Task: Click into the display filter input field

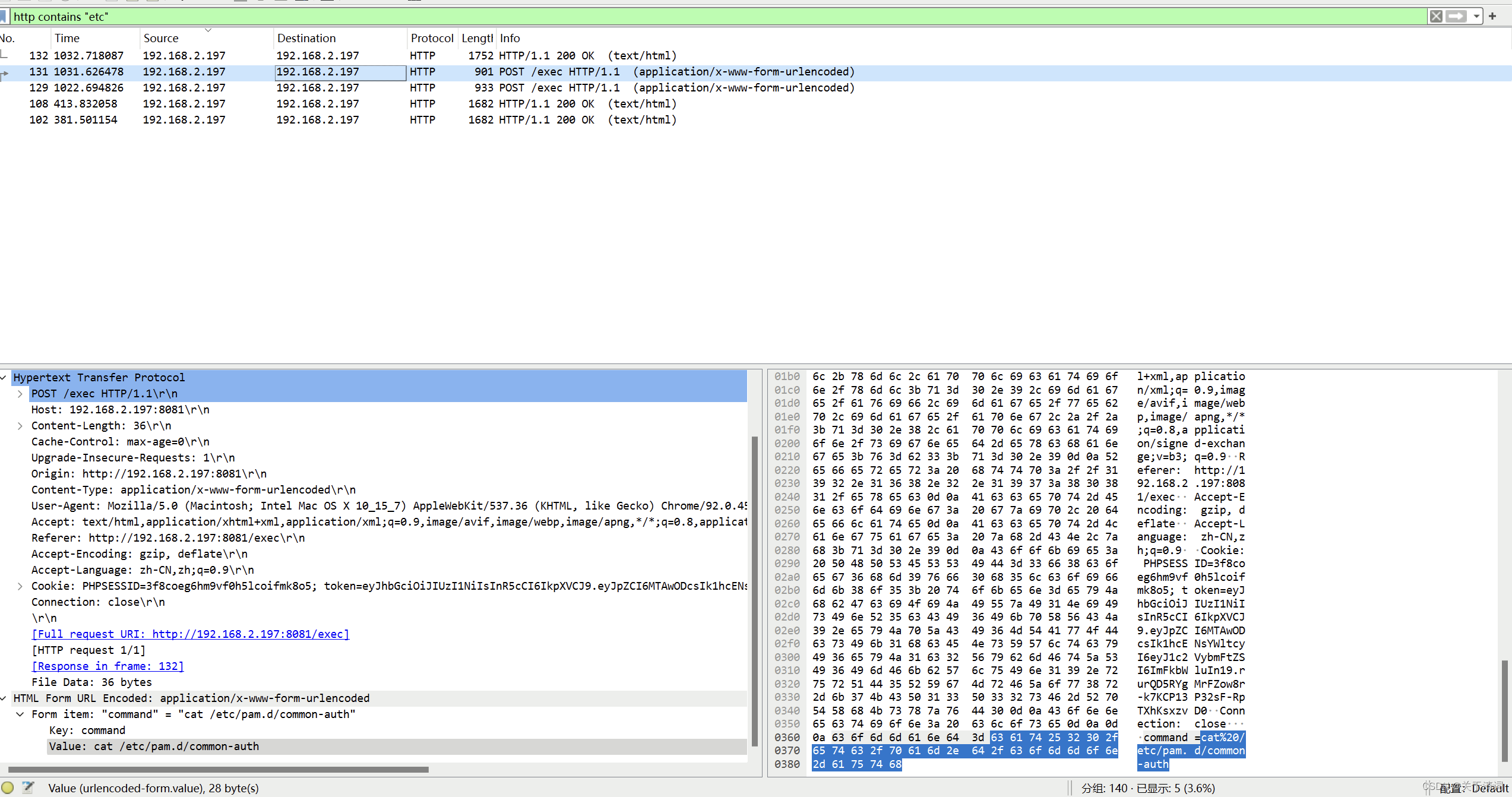Action: pos(717,17)
